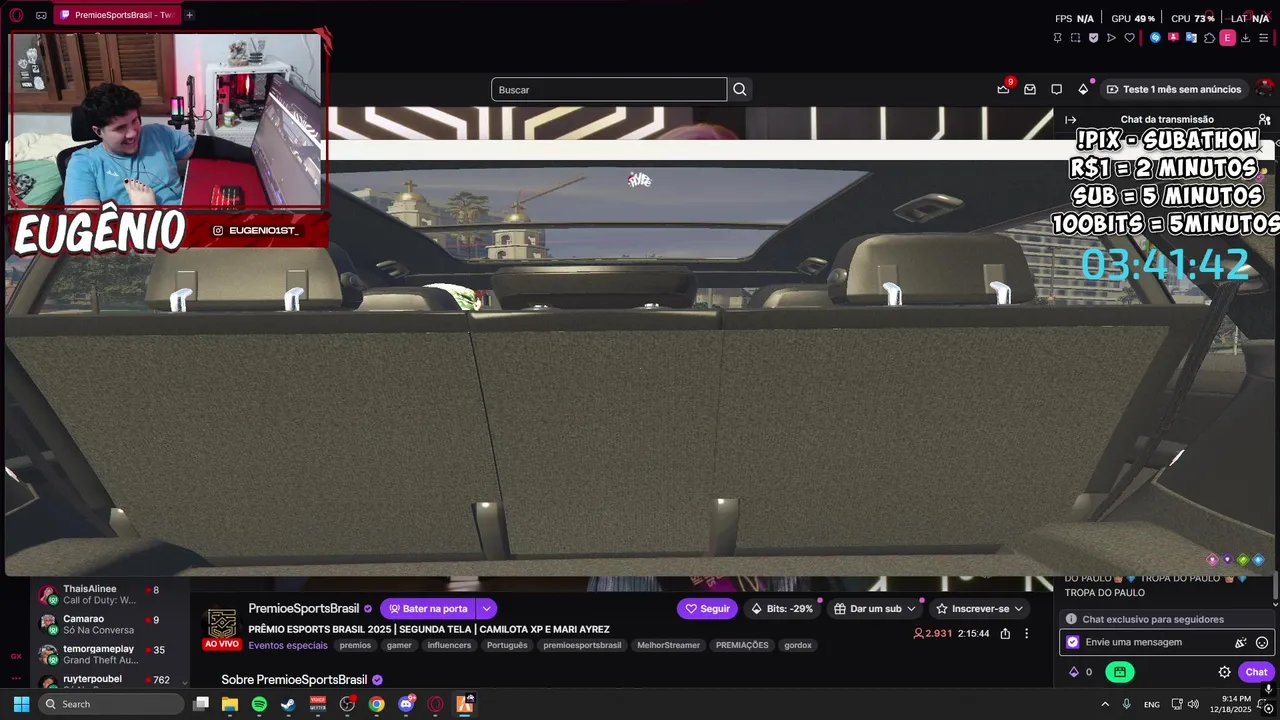Bookmark page with the heart icon
The height and width of the screenshot is (720, 1280).
pyautogui.click(x=1129, y=38)
